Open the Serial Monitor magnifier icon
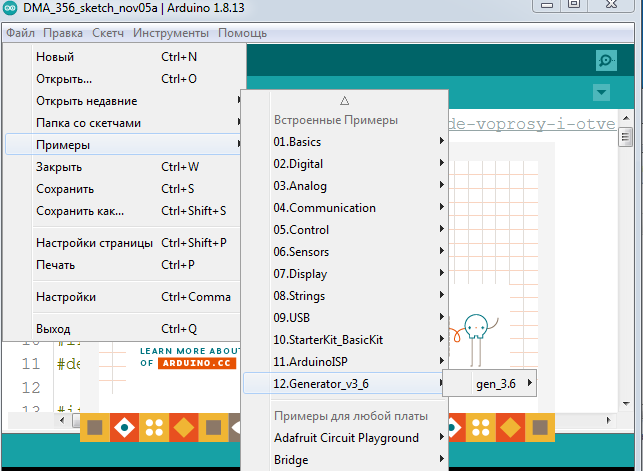The width and height of the screenshot is (643, 471). tap(605, 60)
